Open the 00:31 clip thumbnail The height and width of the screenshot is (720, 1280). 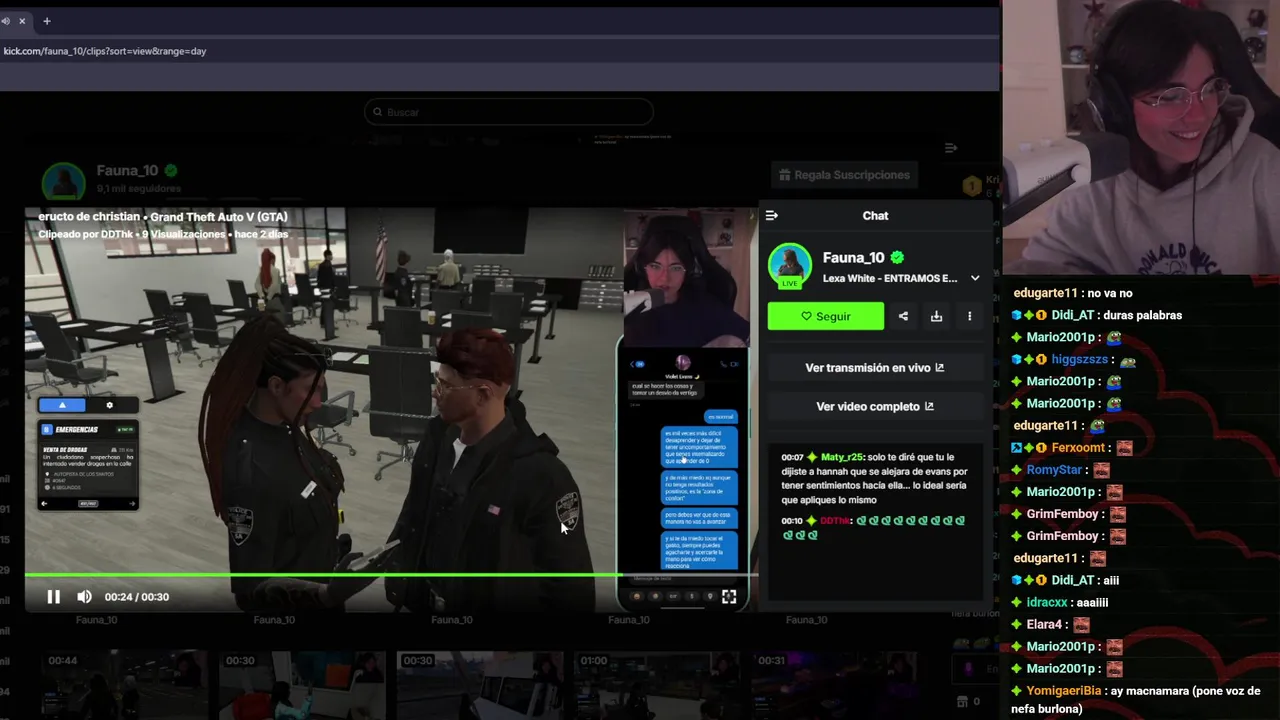[x=835, y=685]
